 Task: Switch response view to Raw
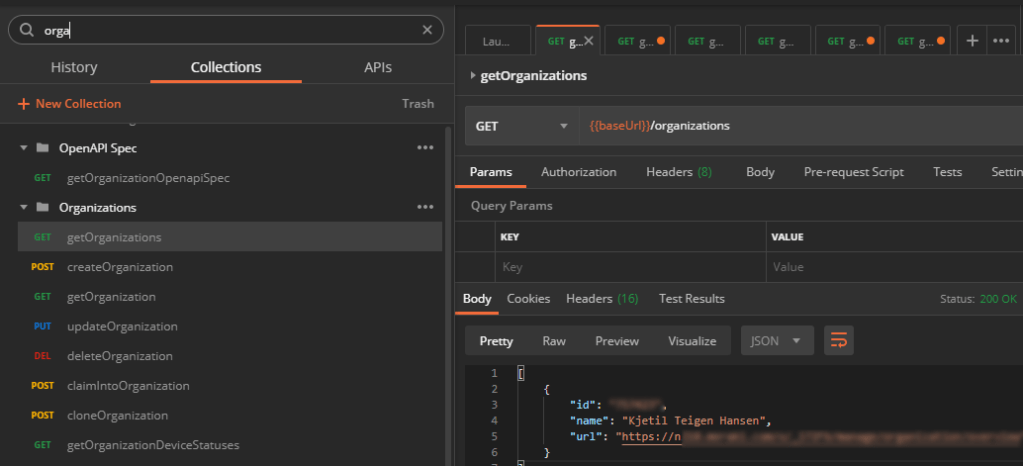pyautogui.click(x=554, y=341)
